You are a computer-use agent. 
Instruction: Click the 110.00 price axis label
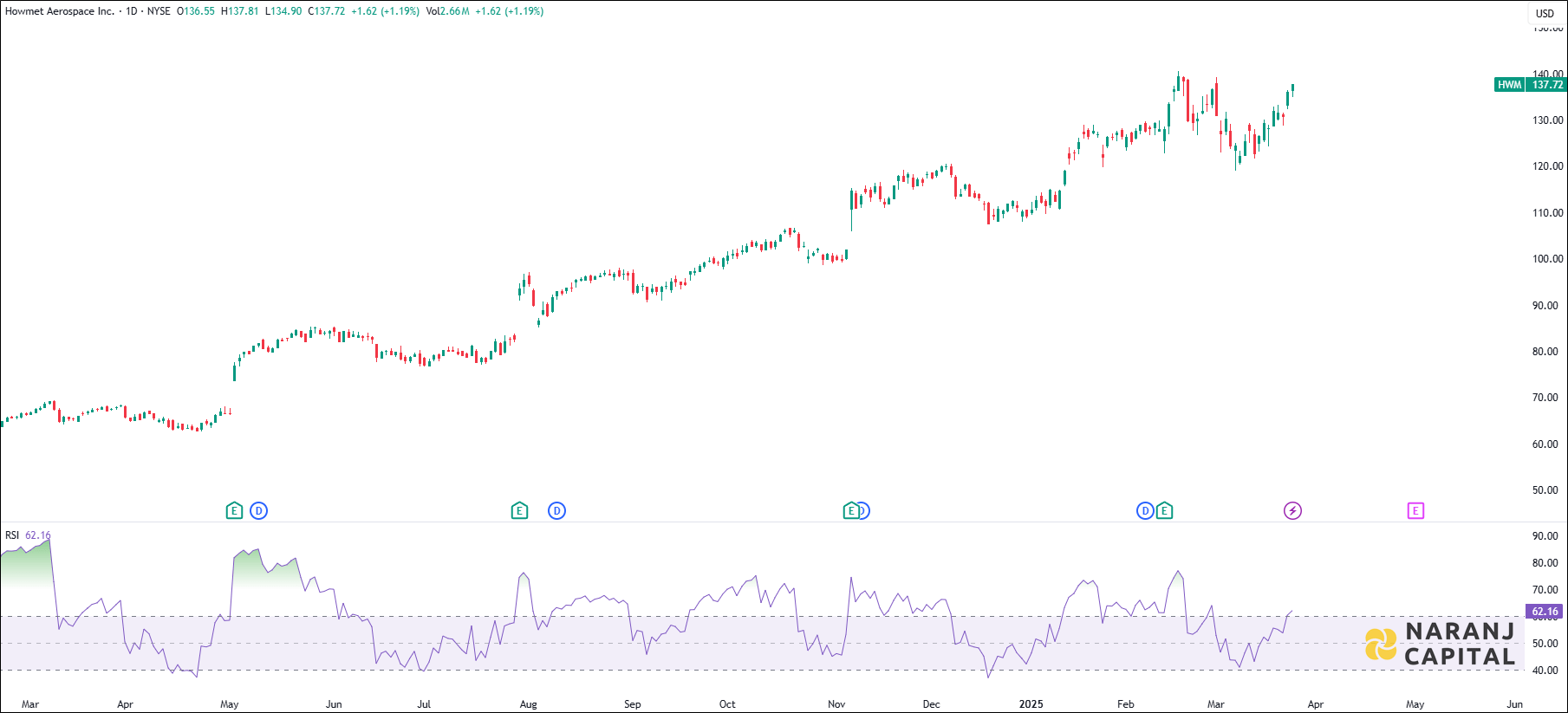click(1548, 213)
